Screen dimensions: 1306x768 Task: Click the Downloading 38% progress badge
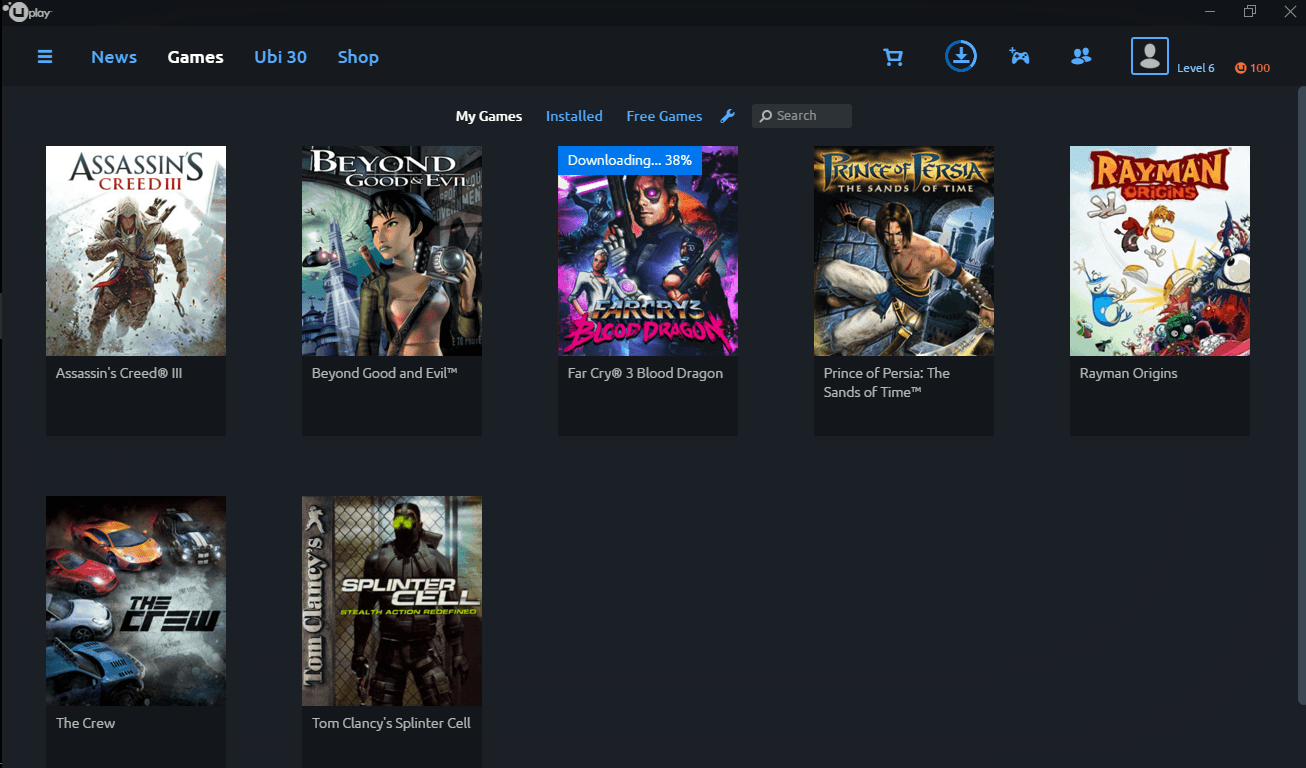click(x=629, y=160)
